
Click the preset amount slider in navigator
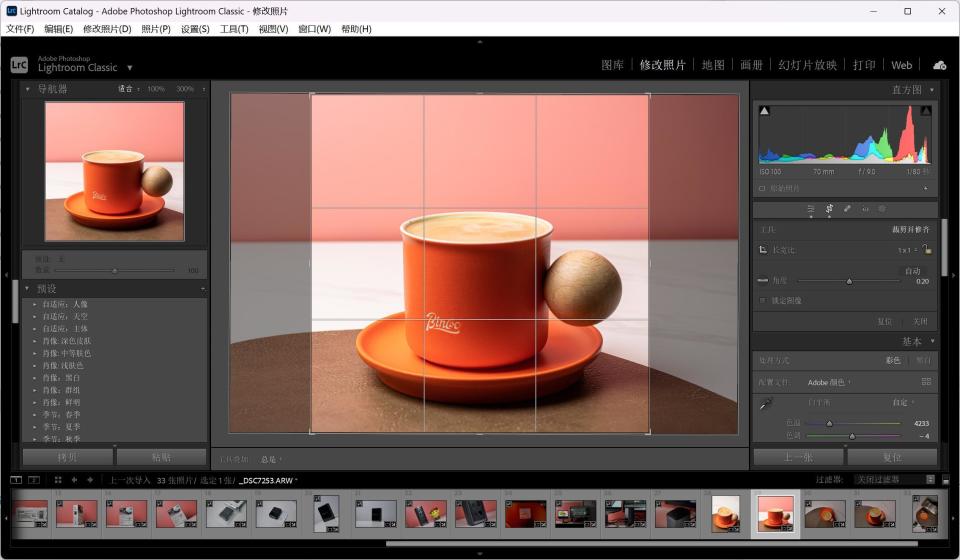(x=114, y=271)
